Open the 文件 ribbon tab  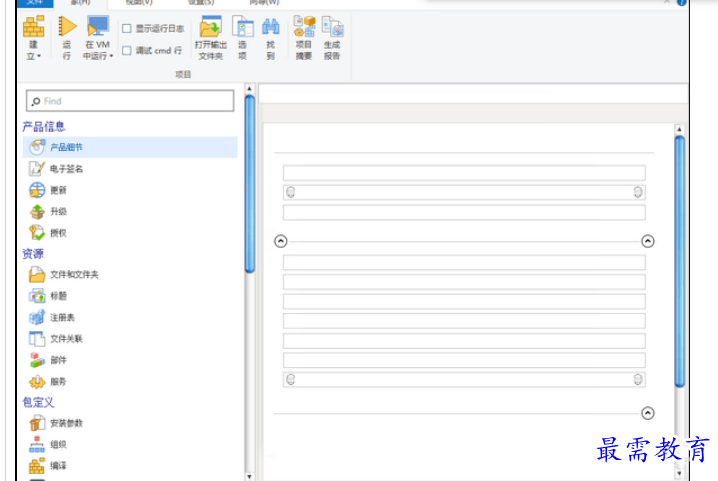tap(35, 3)
